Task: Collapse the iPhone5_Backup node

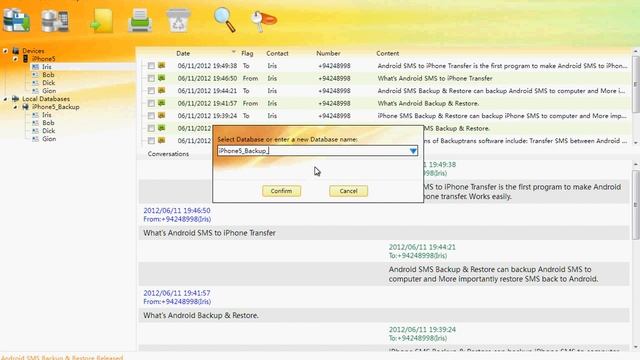Action: (x=15, y=107)
